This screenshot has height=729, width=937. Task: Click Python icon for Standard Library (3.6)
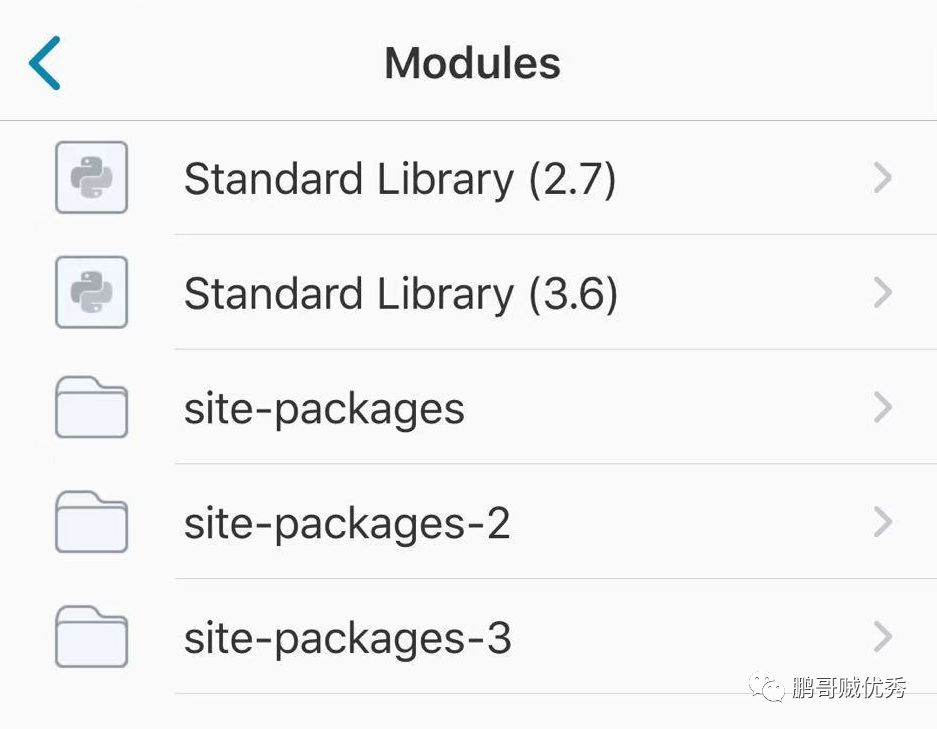(91, 293)
